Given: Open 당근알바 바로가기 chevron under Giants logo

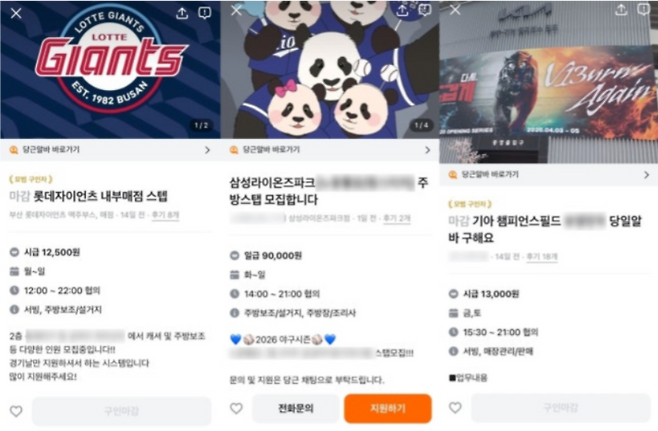Looking at the screenshot, I should (x=207, y=150).
